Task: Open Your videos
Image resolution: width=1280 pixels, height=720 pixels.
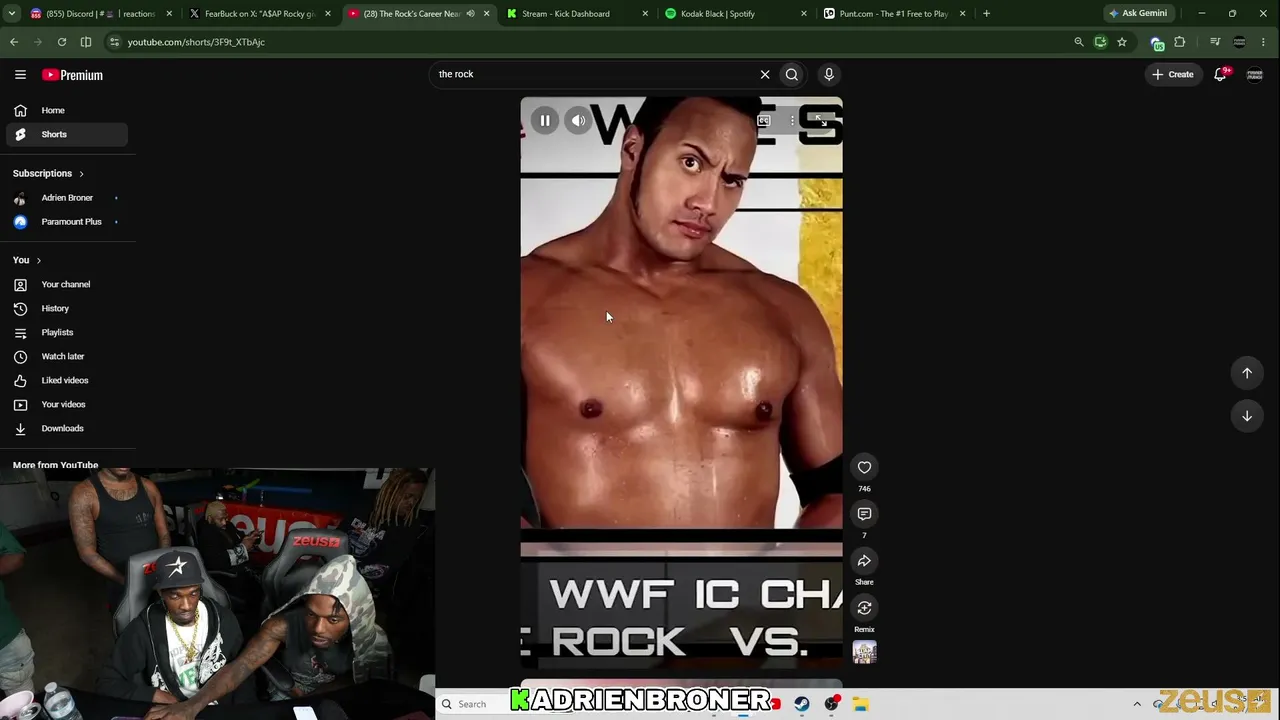Action: [x=67, y=404]
